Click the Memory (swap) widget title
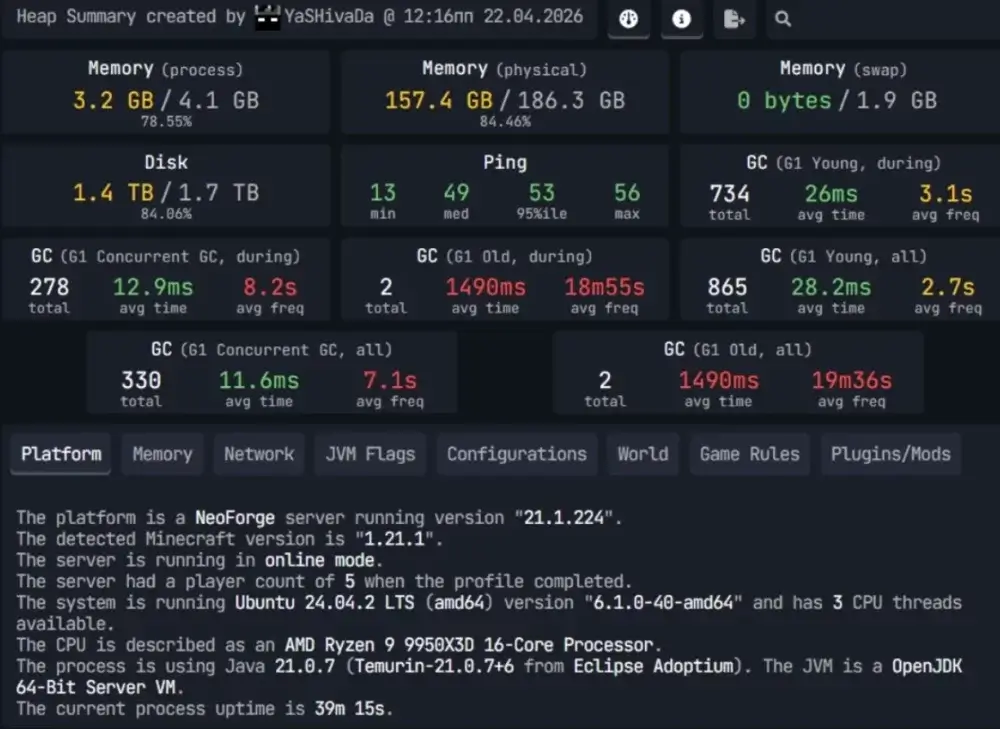1000x729 pixels. pyautogui.click(x=843, y=69)
